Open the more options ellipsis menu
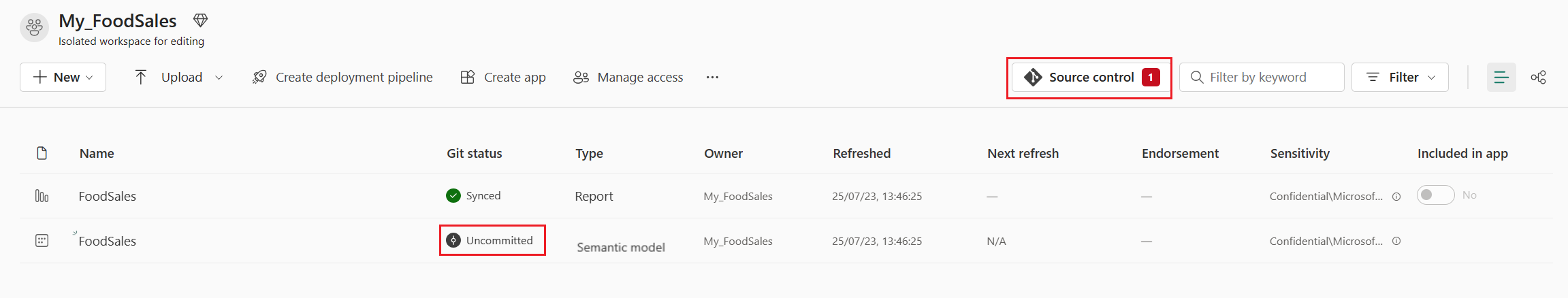 pos(712,78)
